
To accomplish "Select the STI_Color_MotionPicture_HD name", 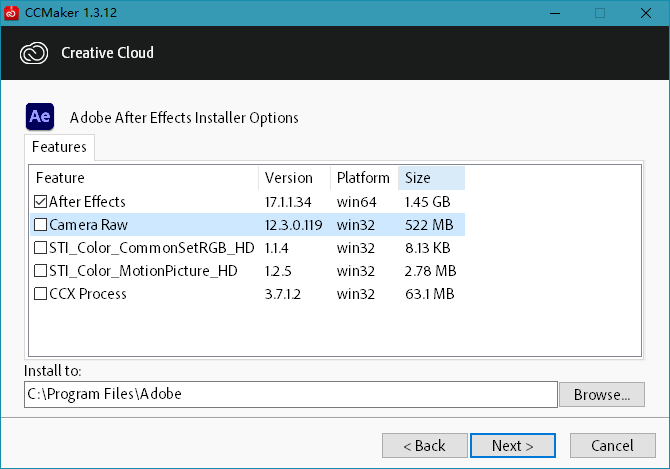I will [143, 271].
